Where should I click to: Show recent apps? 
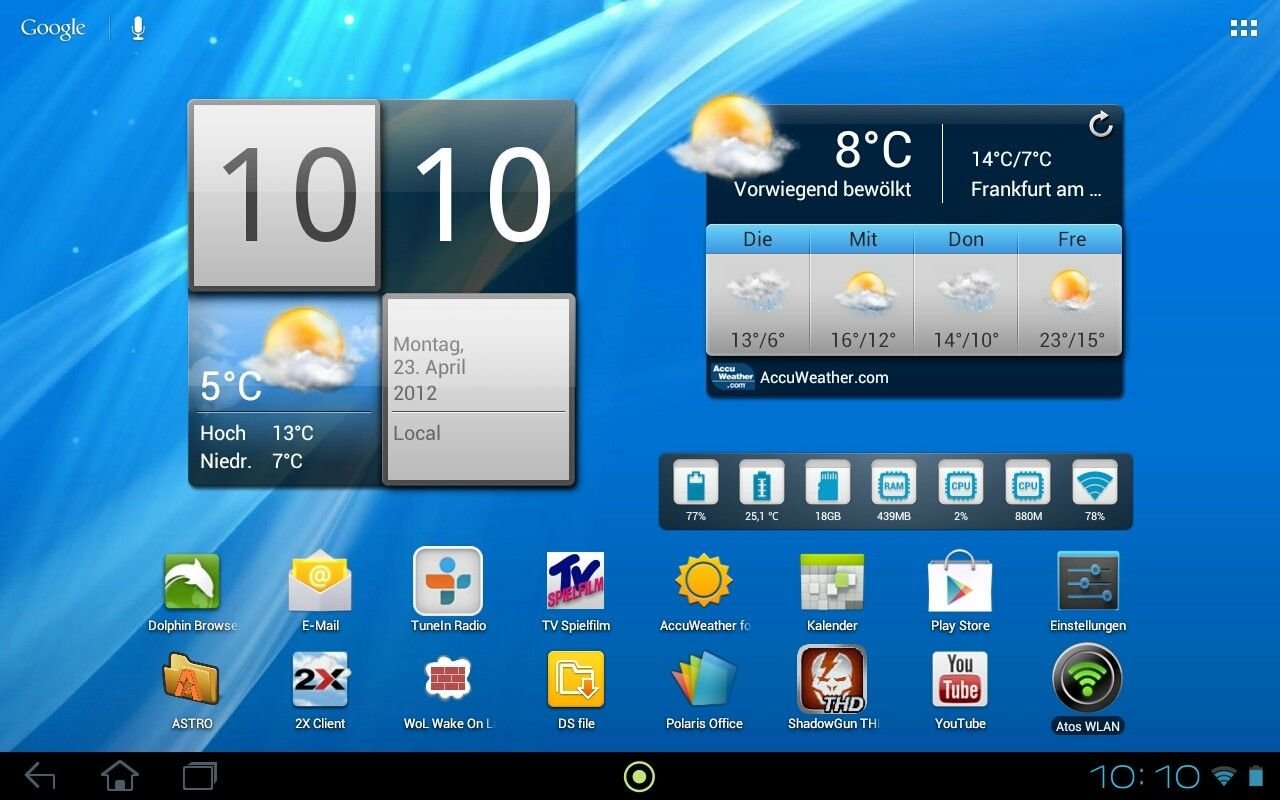(200, 776)
